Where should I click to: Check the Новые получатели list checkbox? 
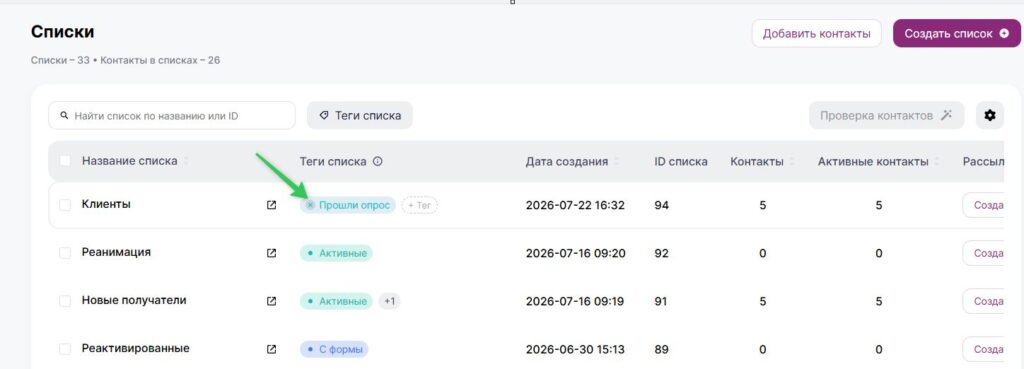(65, 301)
